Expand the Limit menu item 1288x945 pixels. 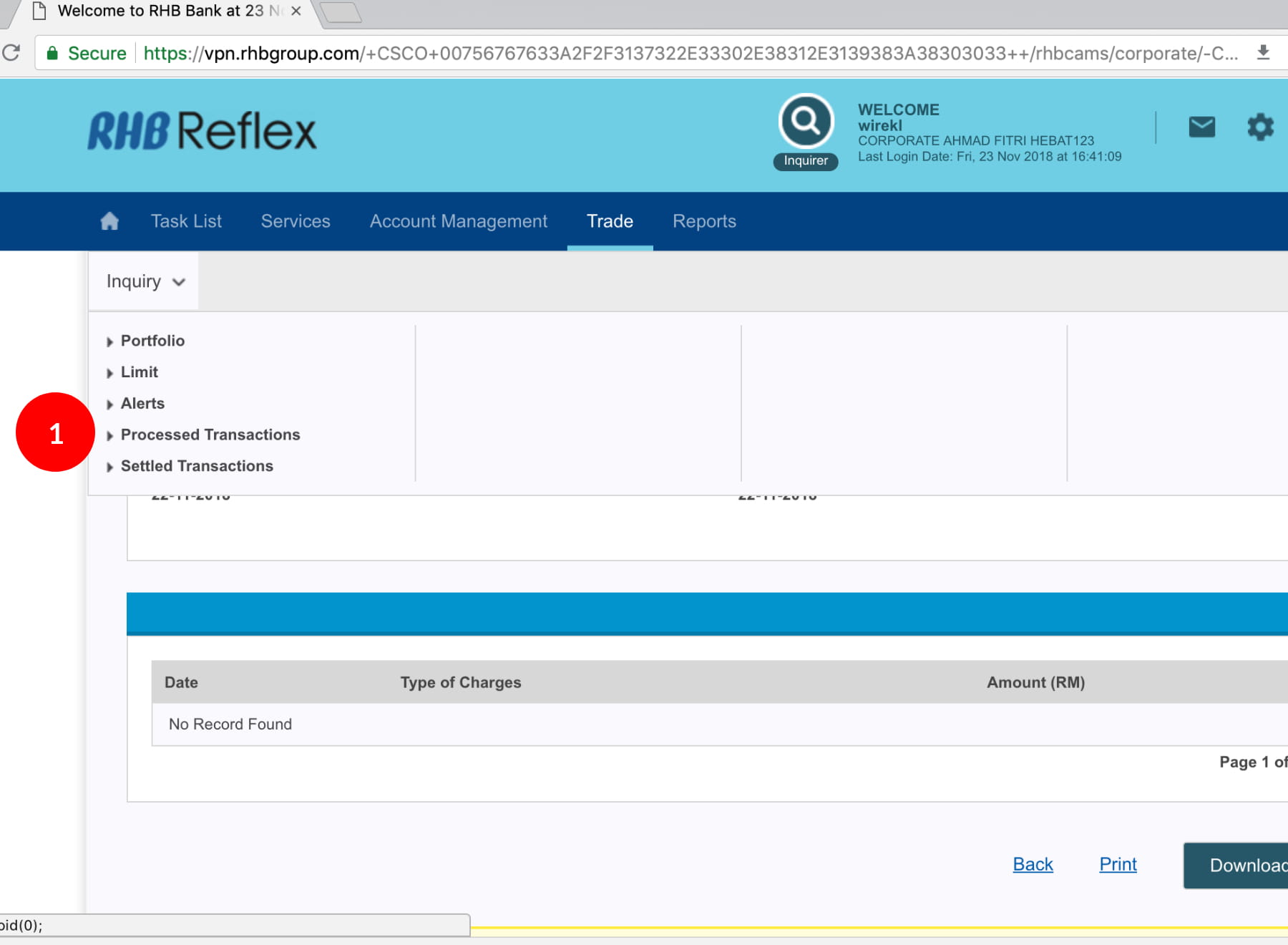coord(139,372)
